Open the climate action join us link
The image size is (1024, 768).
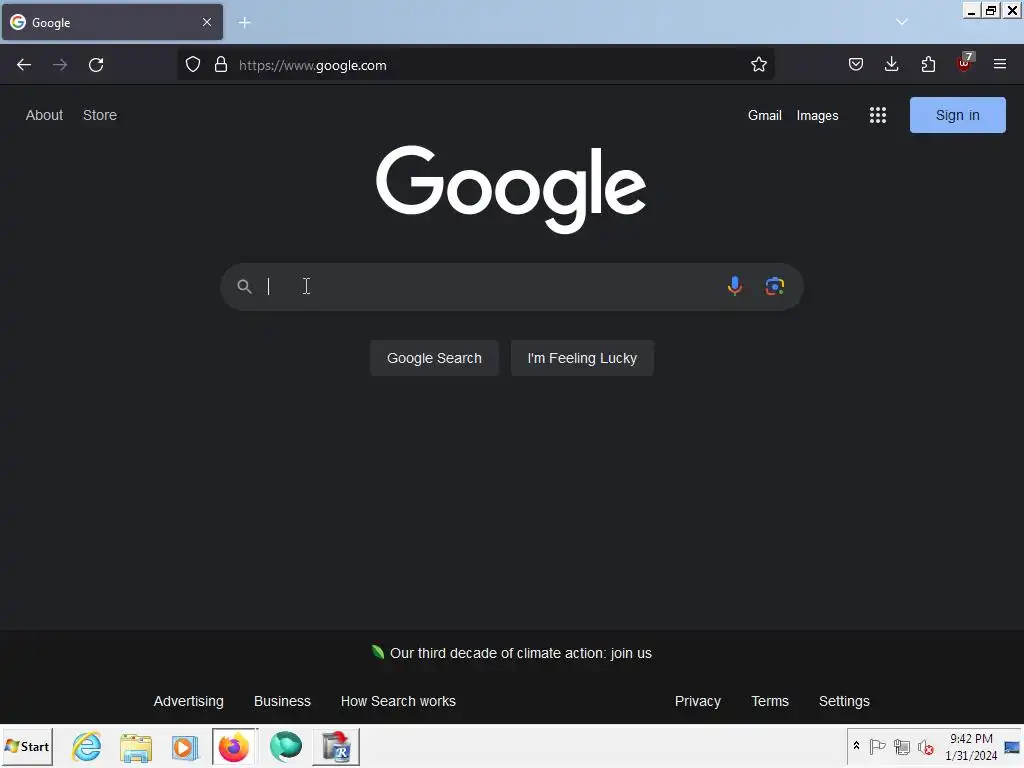click(x=520, y=653)
